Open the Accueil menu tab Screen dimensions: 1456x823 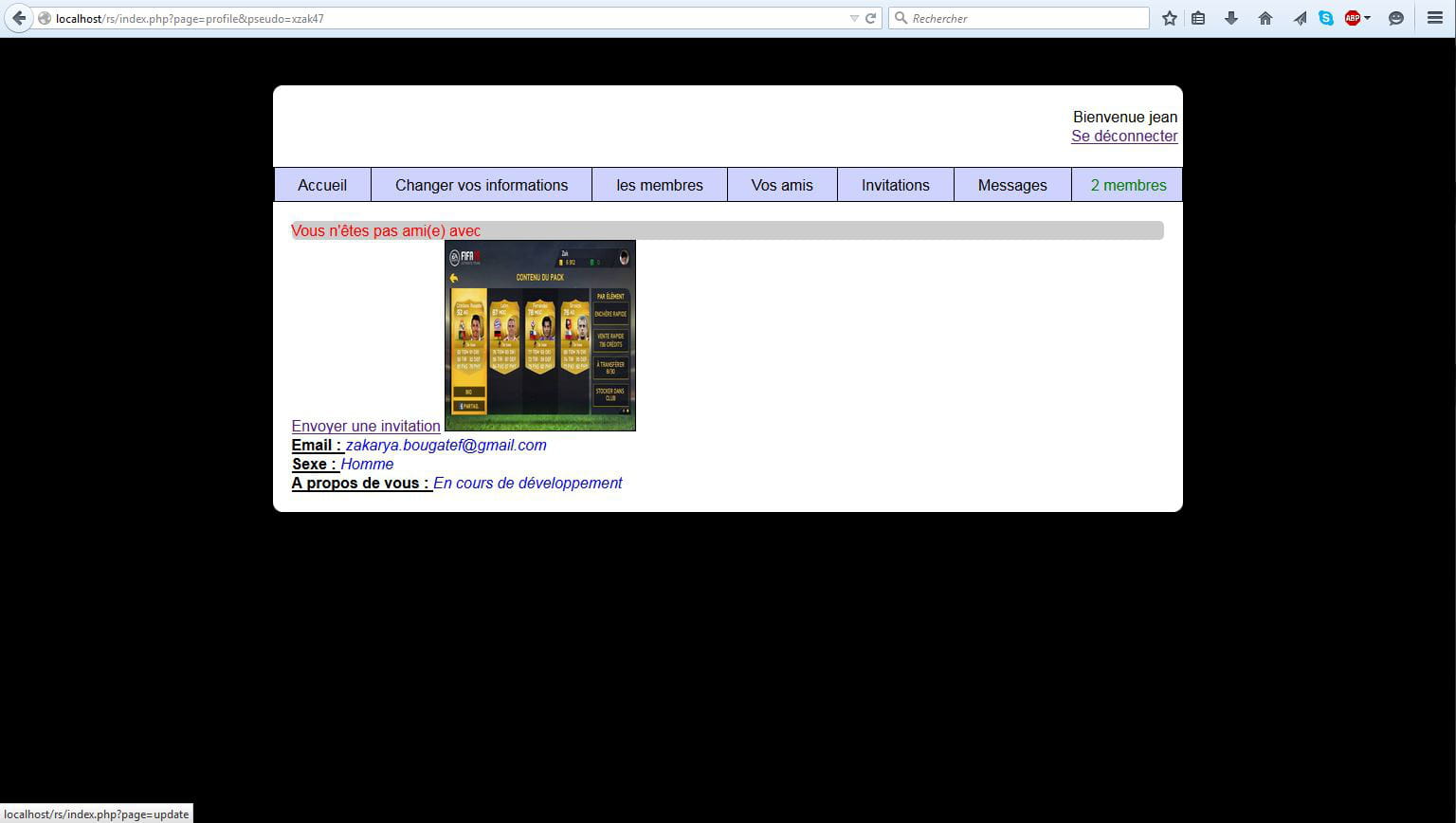(x=322, y=185)
